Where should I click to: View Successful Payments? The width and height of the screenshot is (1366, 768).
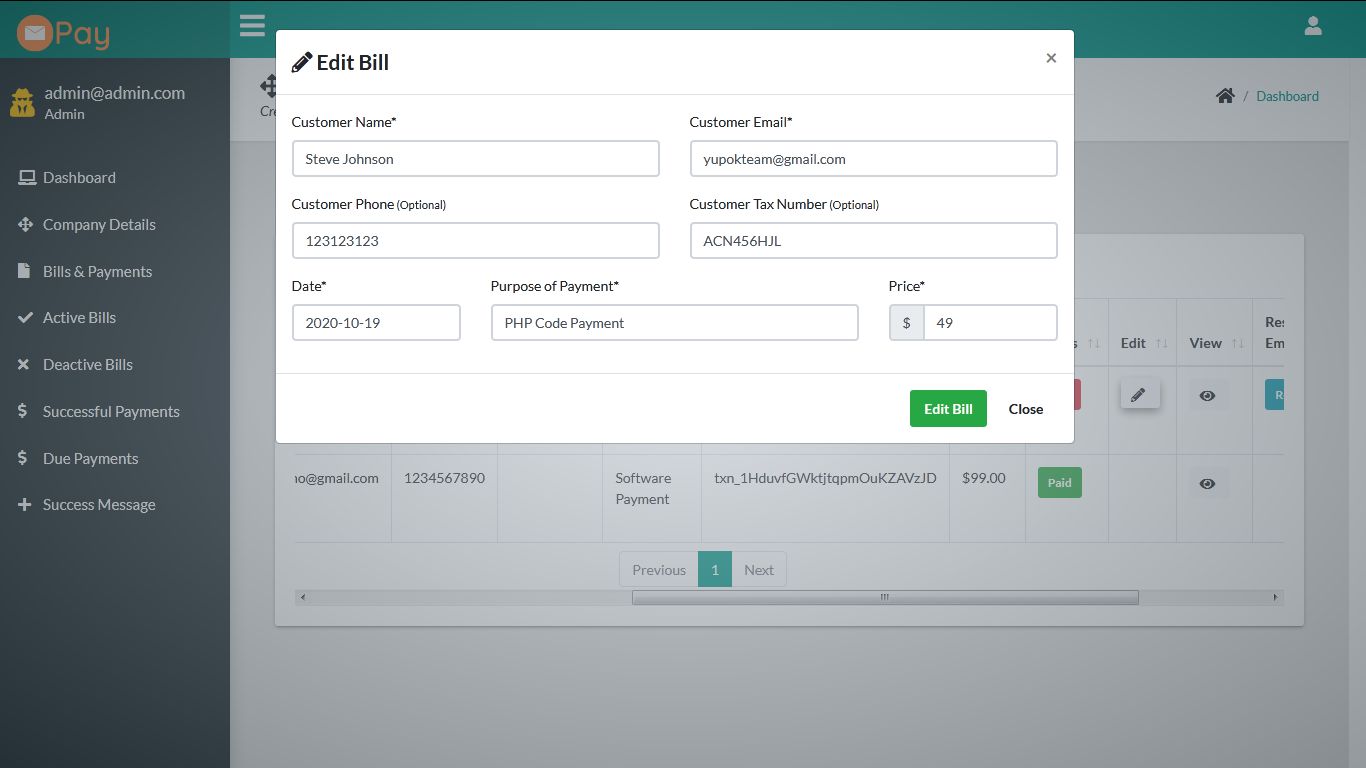point(110,411)
